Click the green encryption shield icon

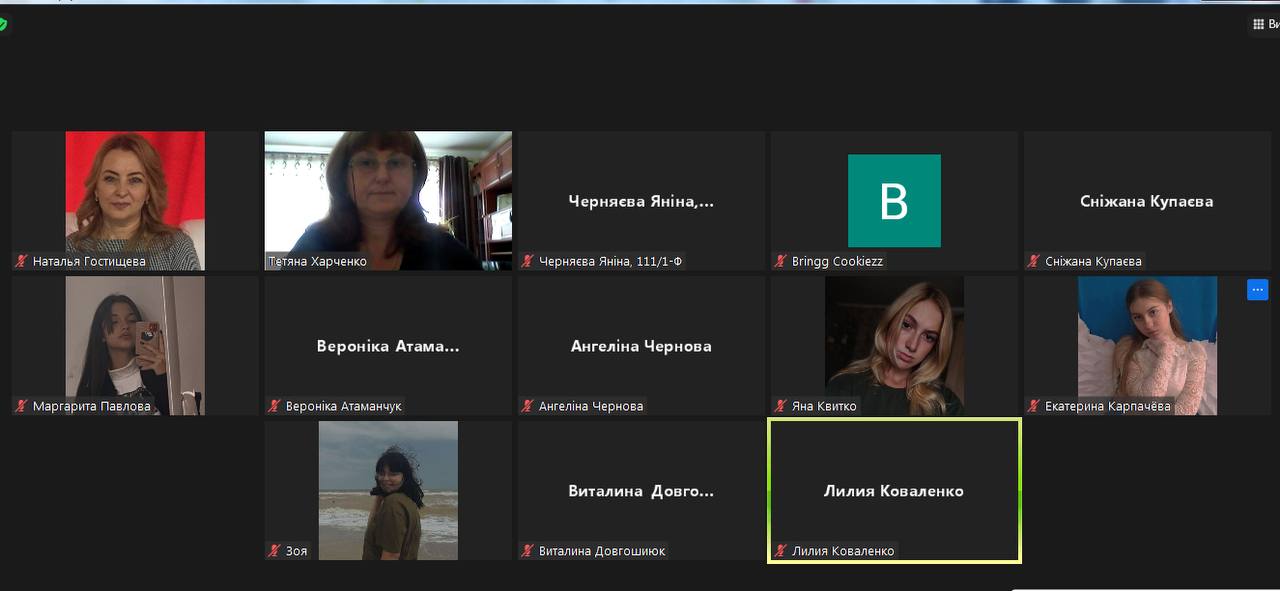tap(3, 24)
